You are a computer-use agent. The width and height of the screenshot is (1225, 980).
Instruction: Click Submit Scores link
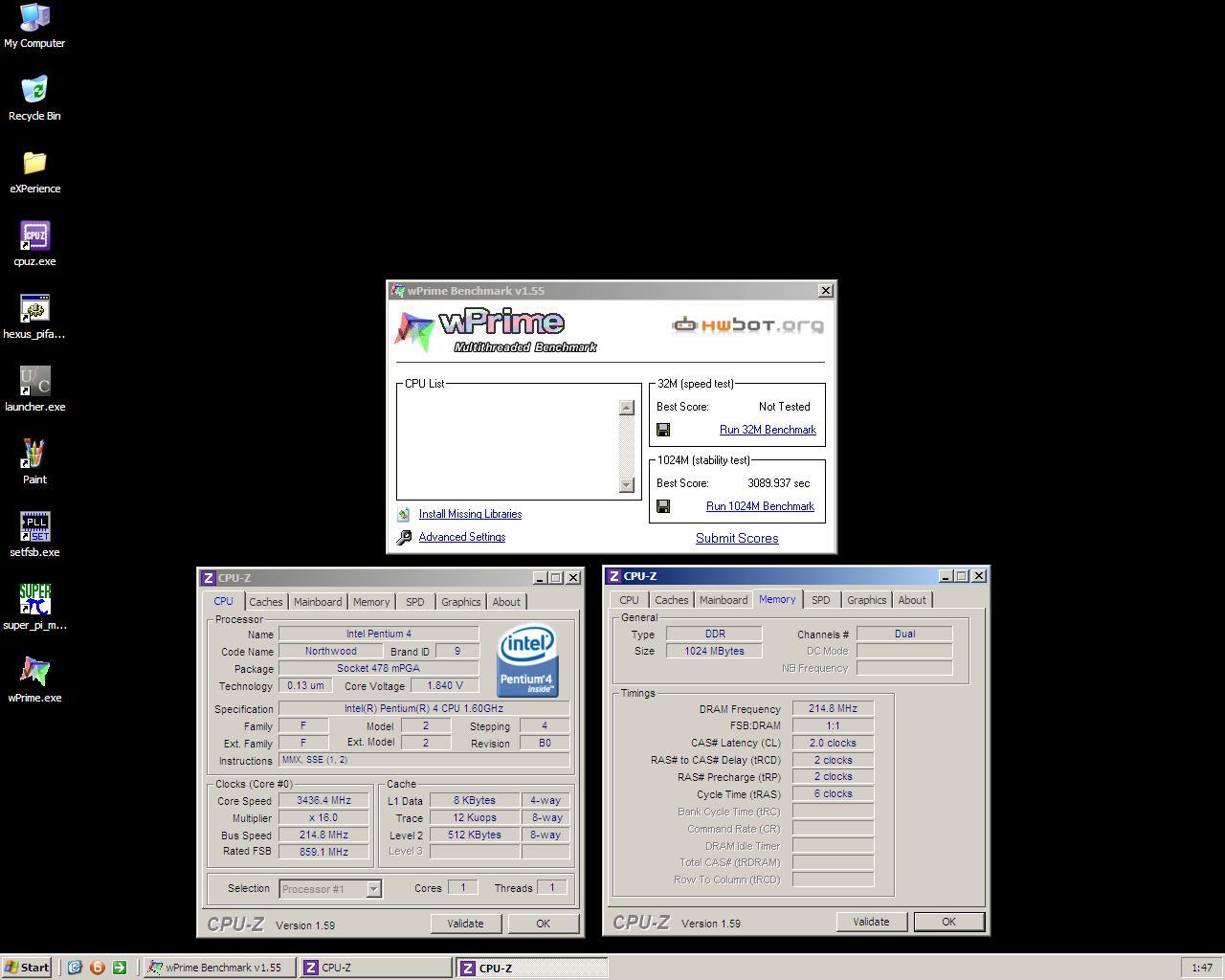(x=737, y=538)
